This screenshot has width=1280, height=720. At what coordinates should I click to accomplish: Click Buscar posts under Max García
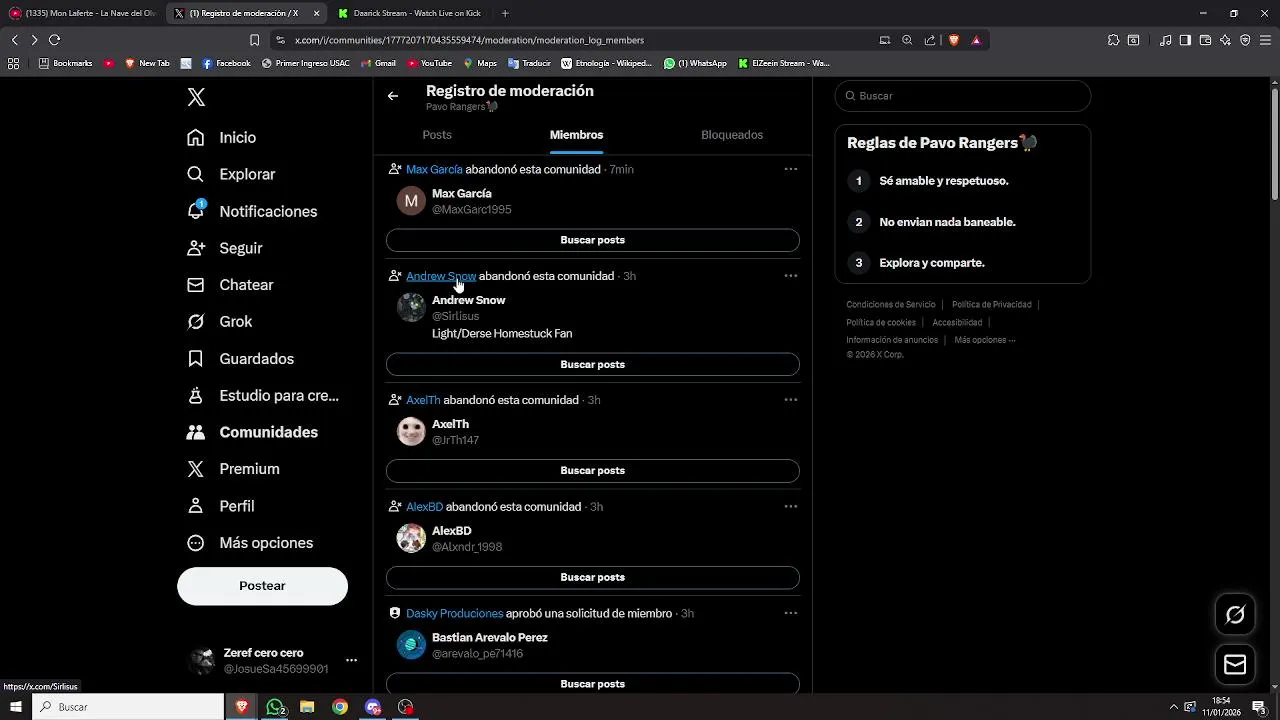pyautogui.click(x=593, y=240)
